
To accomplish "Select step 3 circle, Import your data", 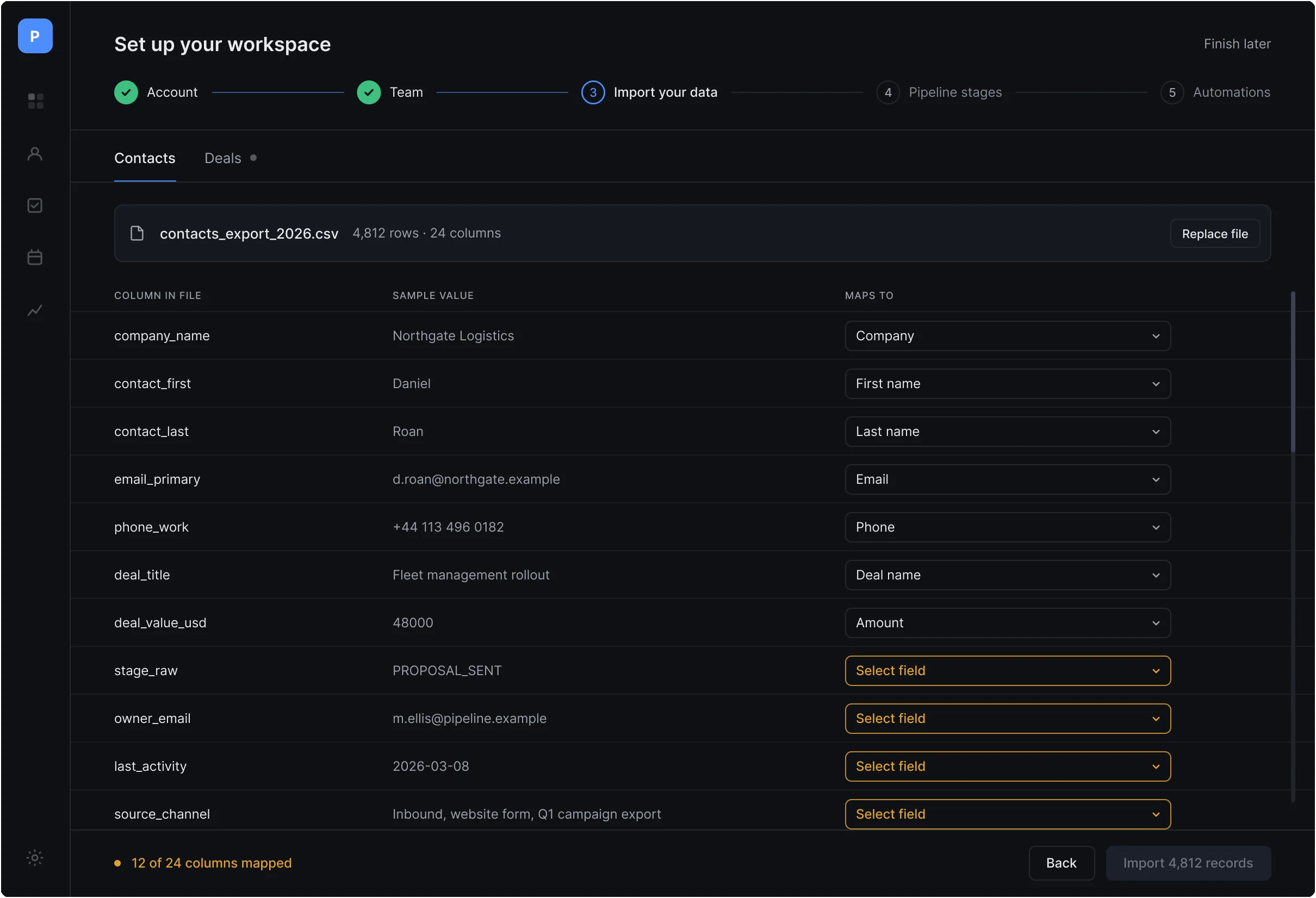I will coord(593,92).
